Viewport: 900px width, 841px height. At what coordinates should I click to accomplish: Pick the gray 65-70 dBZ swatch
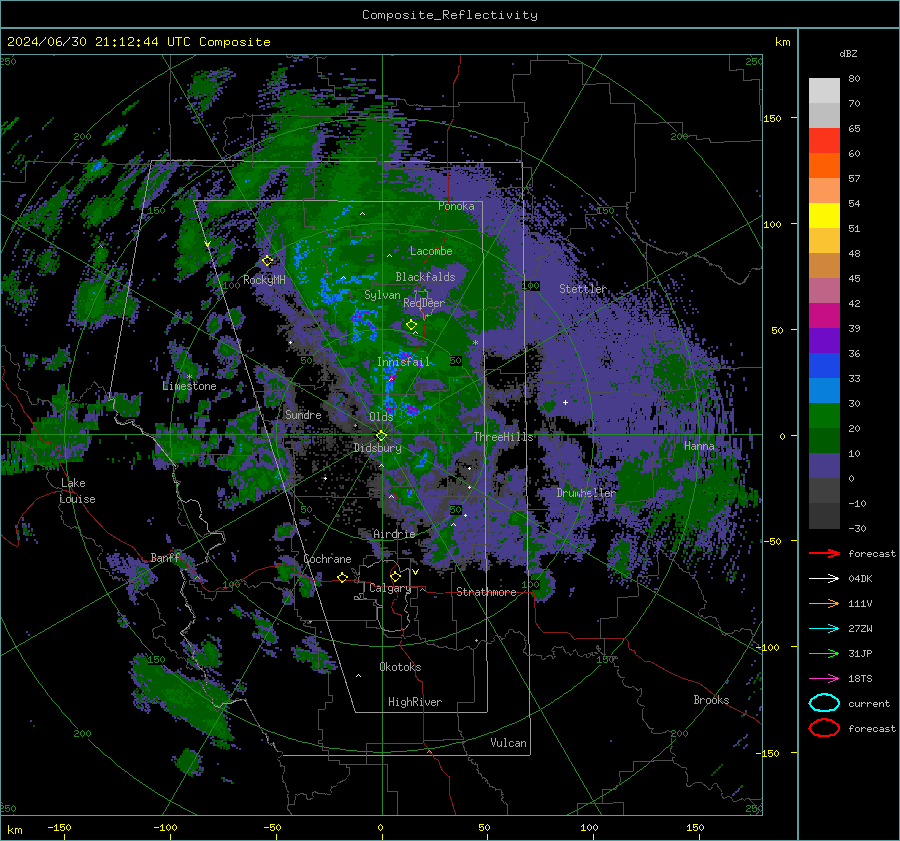click(824, 116)
